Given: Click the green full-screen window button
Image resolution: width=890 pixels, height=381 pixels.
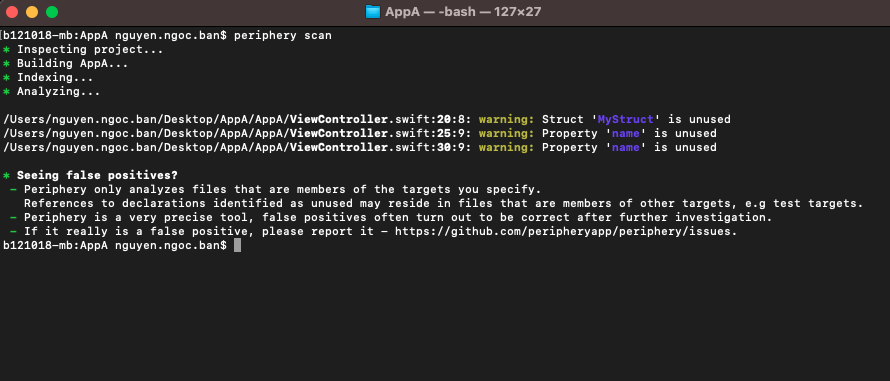Looking at the screenshot, I should [52, 11].
